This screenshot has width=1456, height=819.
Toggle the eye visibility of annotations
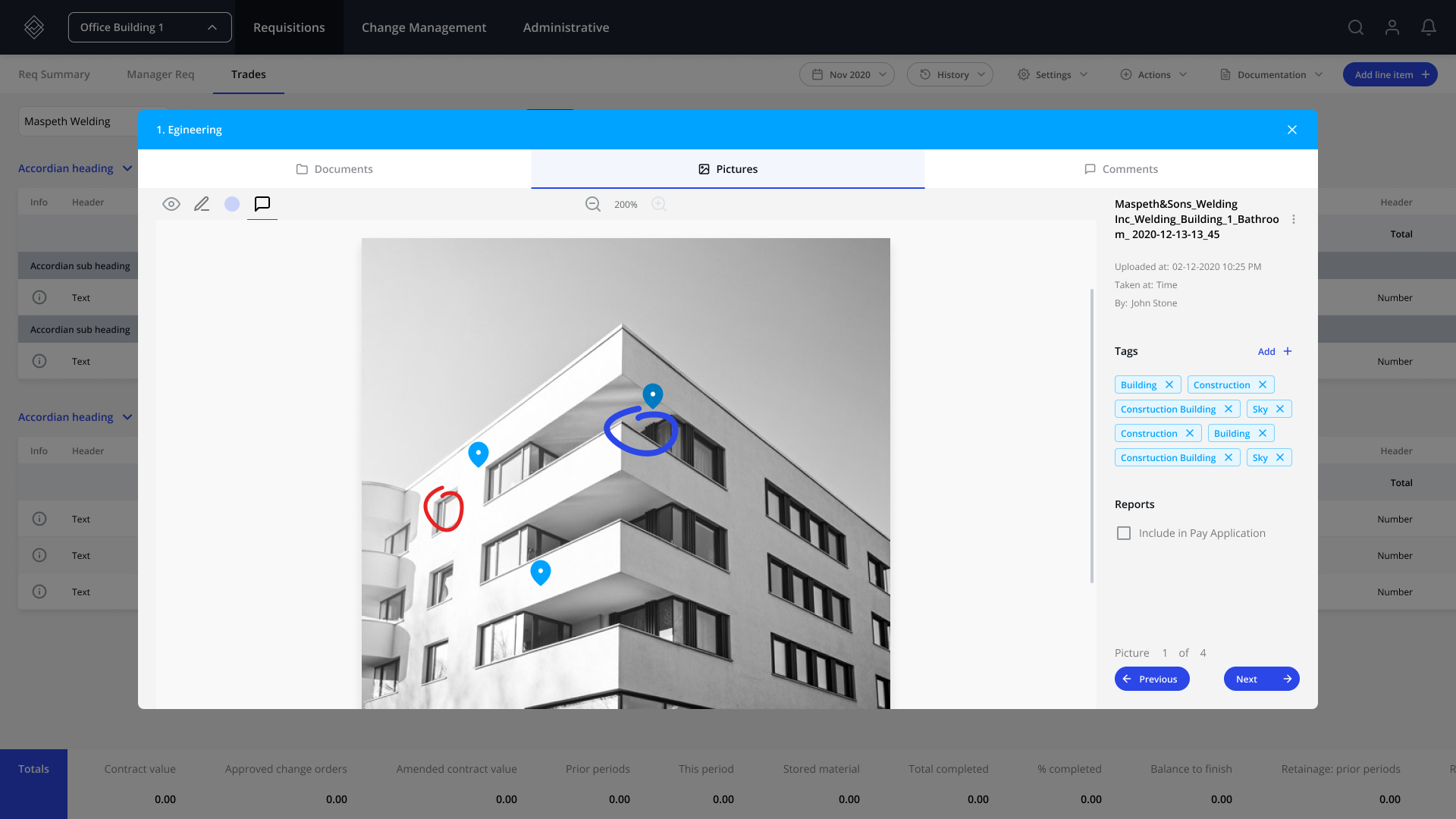tap(171, 204)
